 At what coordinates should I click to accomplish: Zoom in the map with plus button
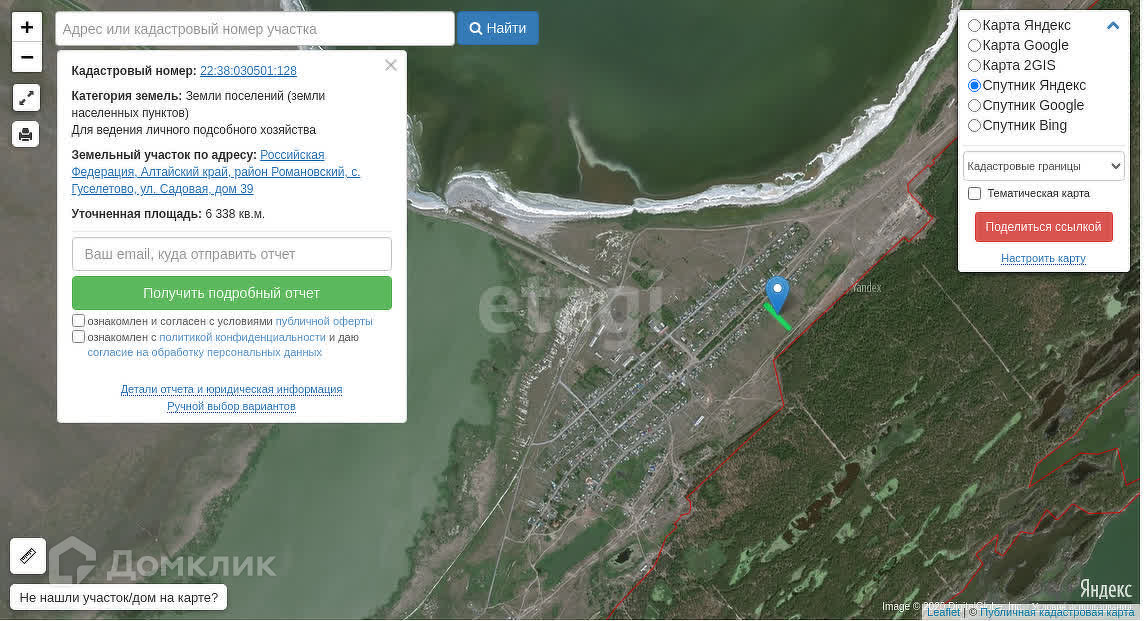click(x=27, y=27)
